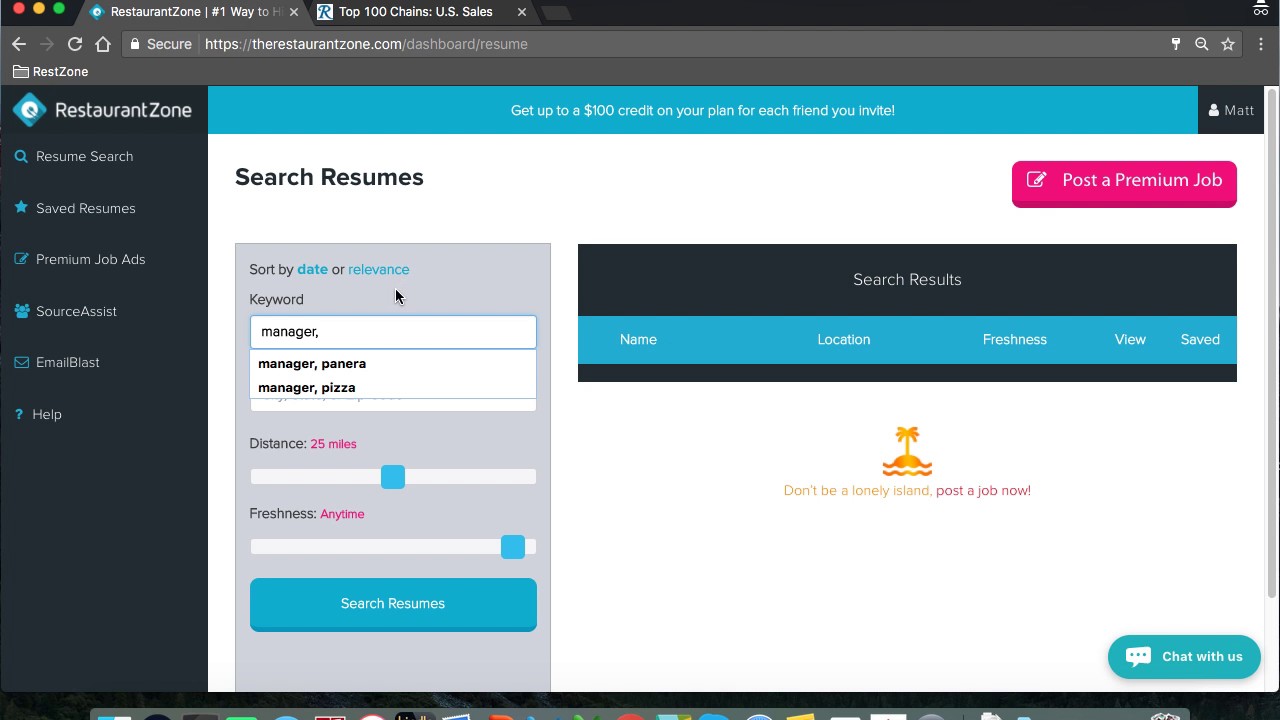Select the 'manager, panera' suggestion
The width and height of the screenshot is (1280, 720).
point(393,363)
